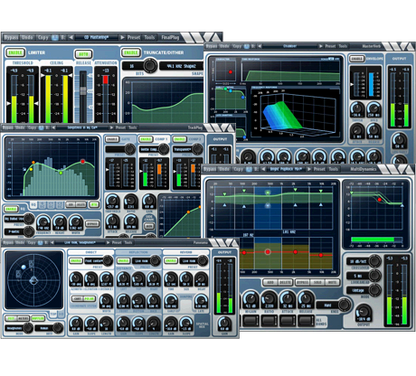Click the next preset arrow in MasterVerb
This screenshot has height=376, width=416.
[x=321, y=46]
